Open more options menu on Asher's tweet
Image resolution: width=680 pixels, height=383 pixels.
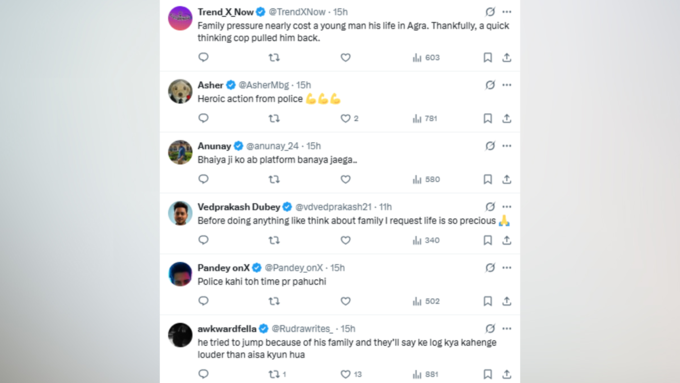coord(507,85)
